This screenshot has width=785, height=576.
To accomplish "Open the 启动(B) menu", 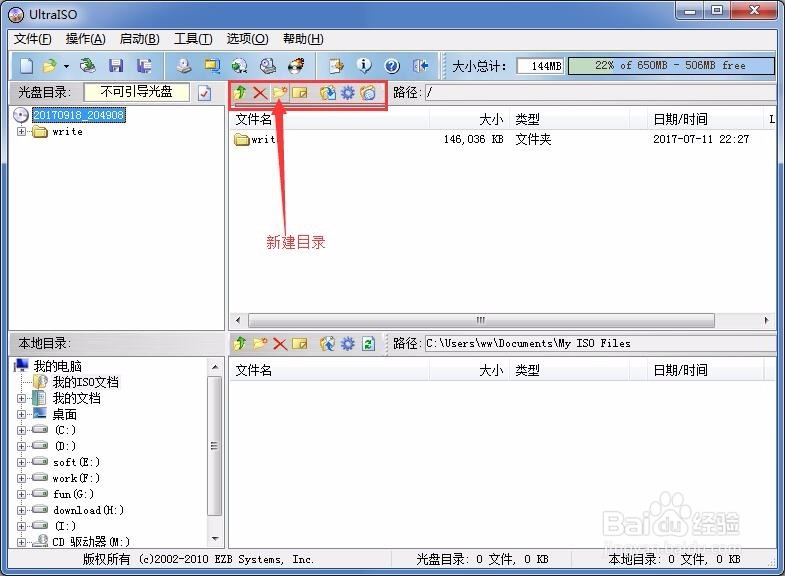I will coord(140,39).
